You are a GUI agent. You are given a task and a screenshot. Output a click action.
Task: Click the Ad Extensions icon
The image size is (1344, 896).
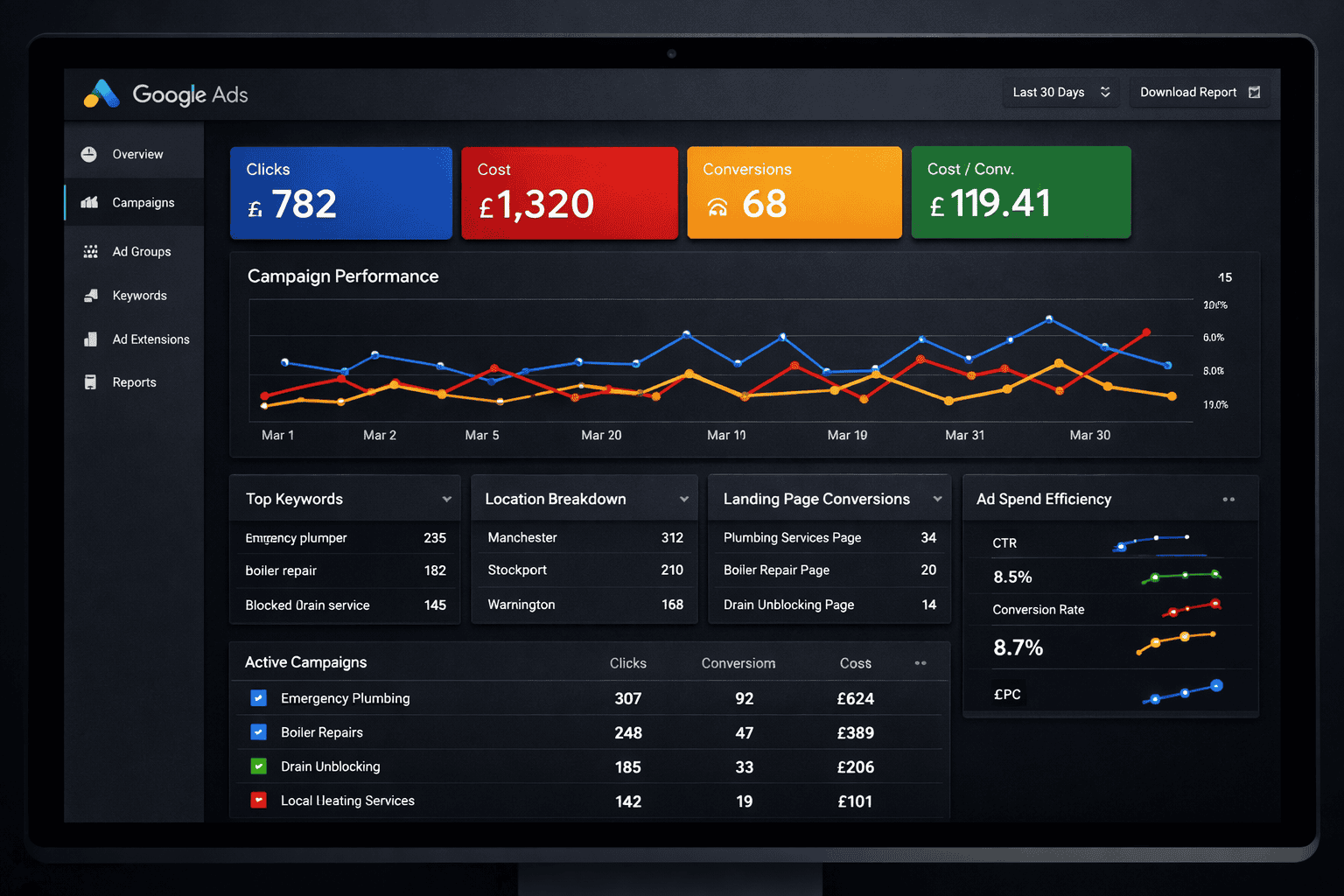point(90,339)
